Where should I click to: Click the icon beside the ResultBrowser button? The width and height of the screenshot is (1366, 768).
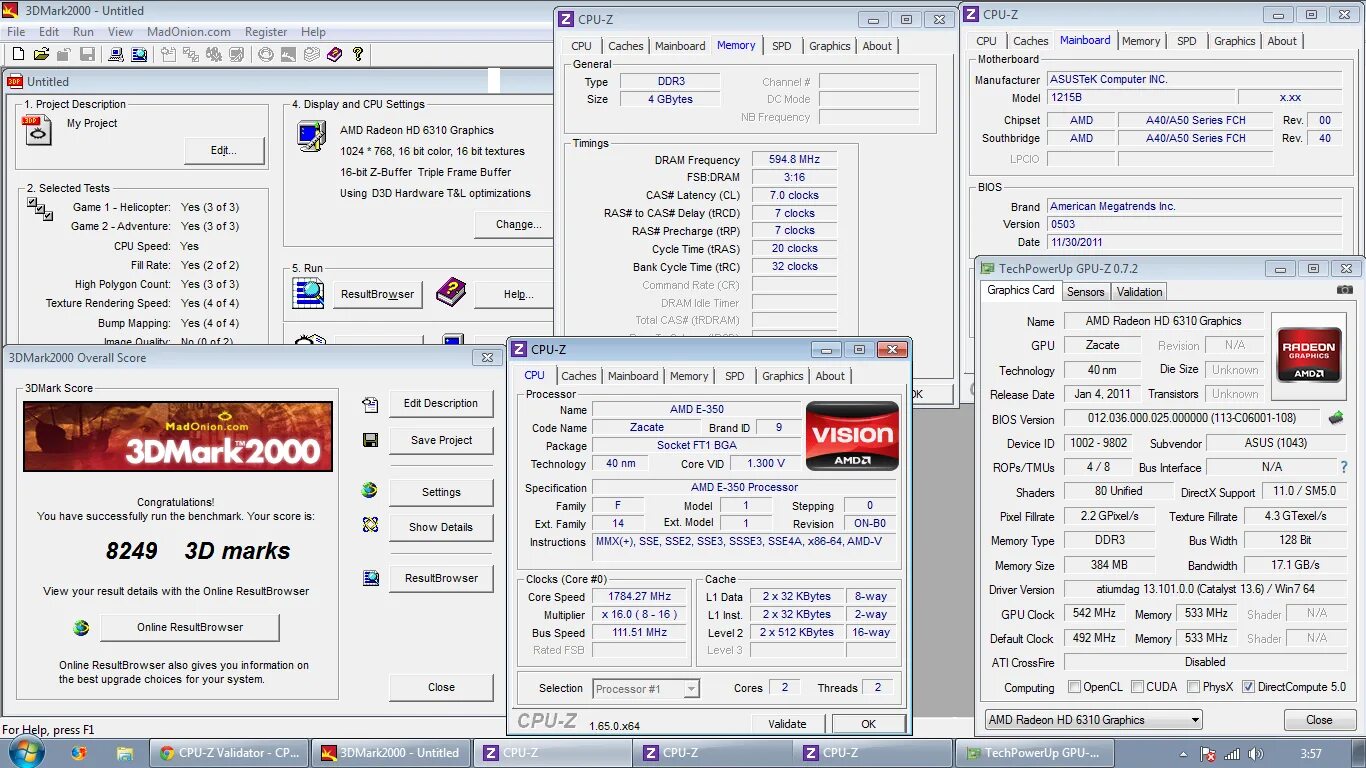click(371, 577)
